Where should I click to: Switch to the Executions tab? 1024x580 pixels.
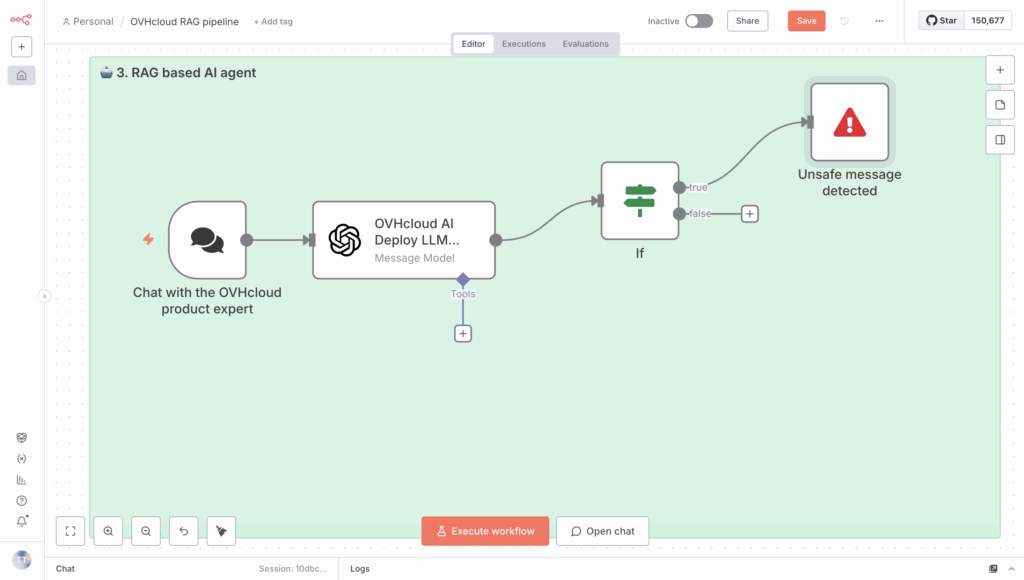click(523, 44)
